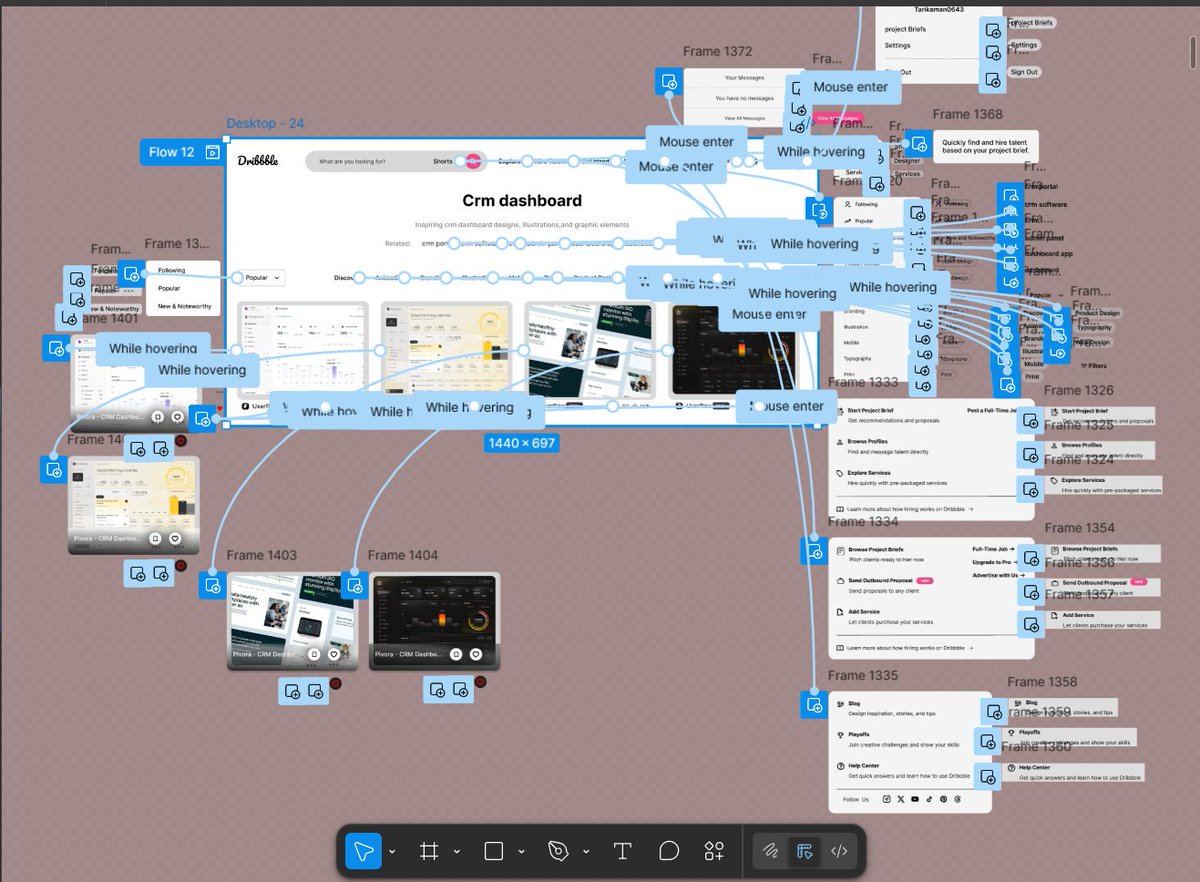
Task: Play prototype from Flow 12 icon
Action: [212, 152]
